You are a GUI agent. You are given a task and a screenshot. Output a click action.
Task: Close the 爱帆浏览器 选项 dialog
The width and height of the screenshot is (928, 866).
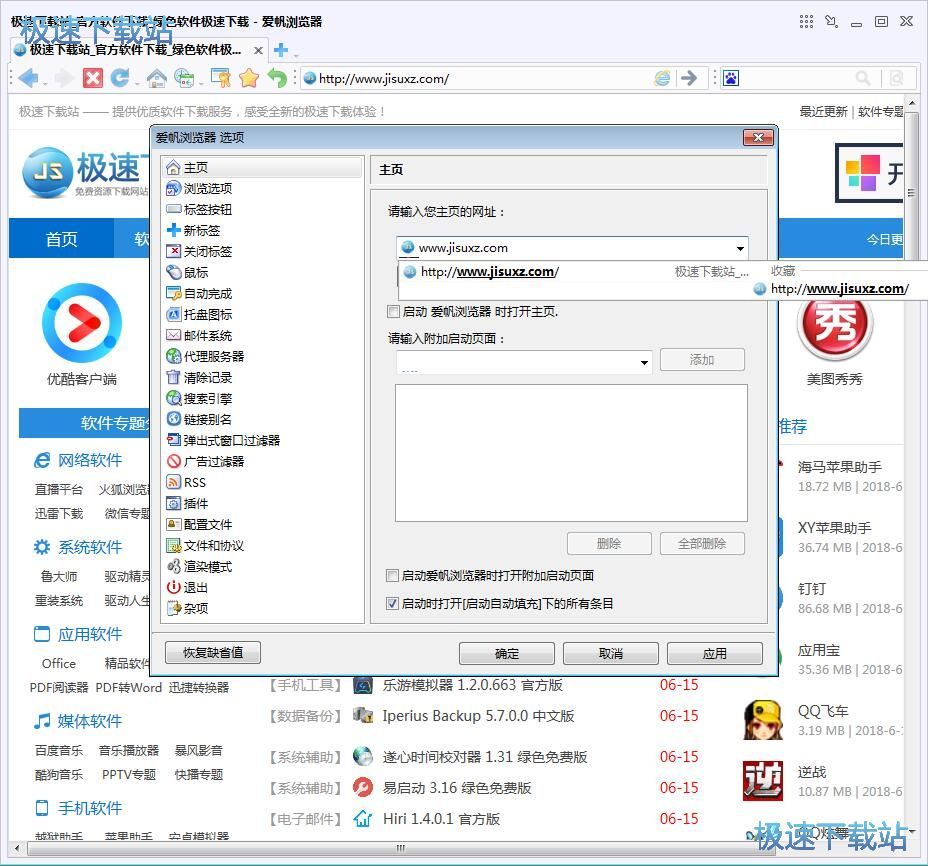click(x=758, y=137)
